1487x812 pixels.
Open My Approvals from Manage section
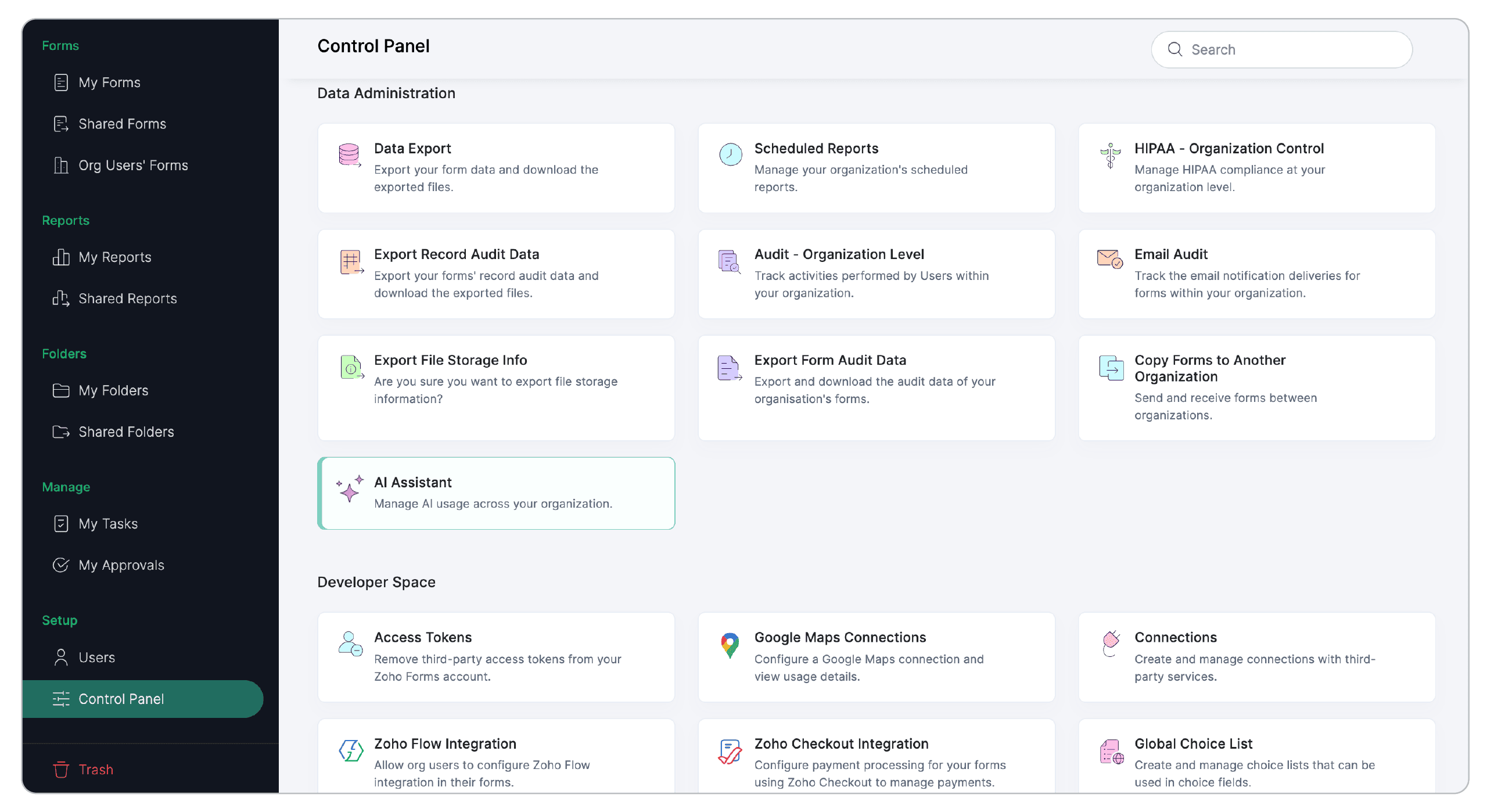(x=121, y=565)
